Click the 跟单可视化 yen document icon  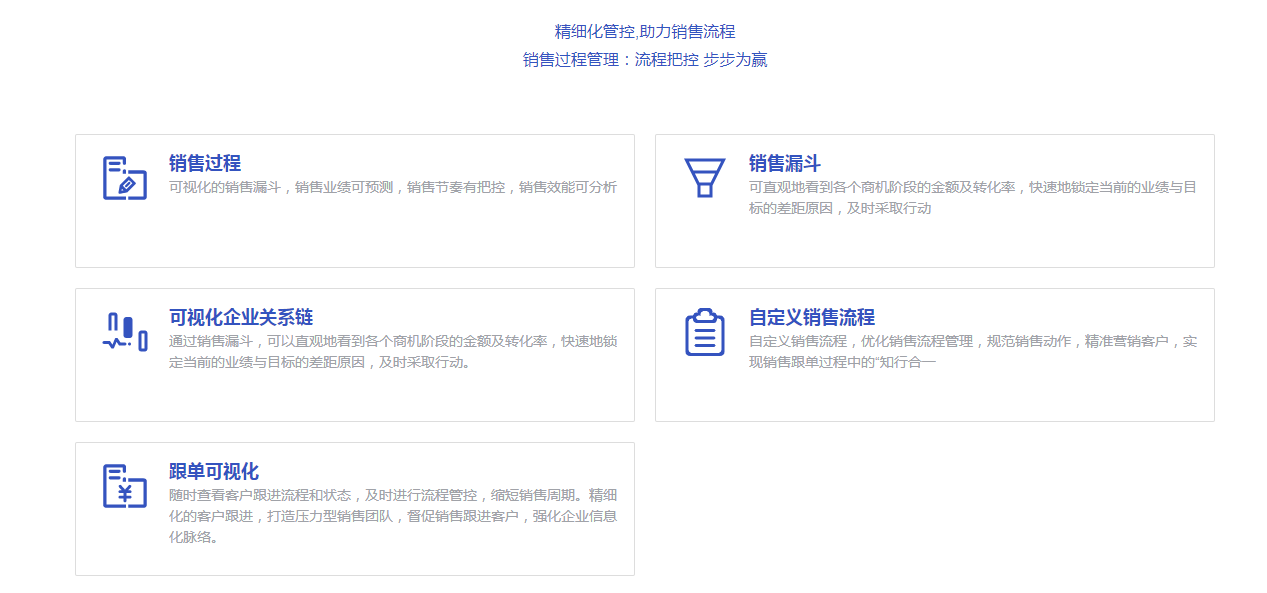pyautogui.click(x=125, y=486)
